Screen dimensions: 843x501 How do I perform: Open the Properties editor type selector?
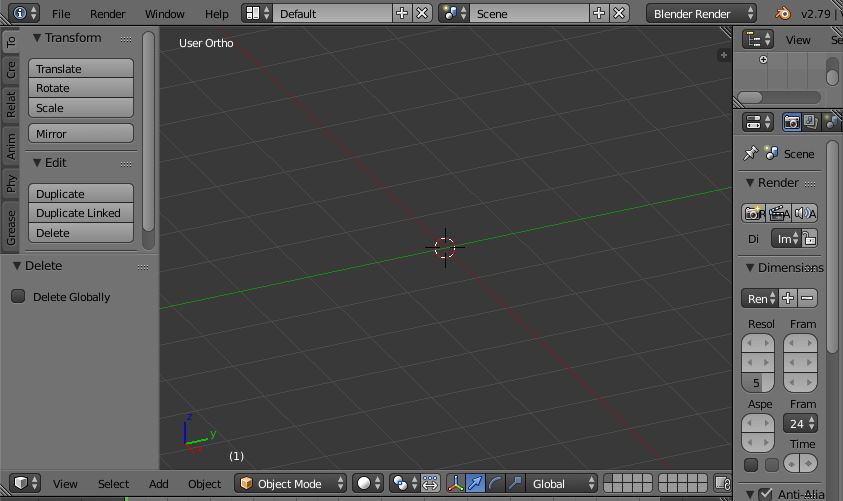tap(758, 122)
